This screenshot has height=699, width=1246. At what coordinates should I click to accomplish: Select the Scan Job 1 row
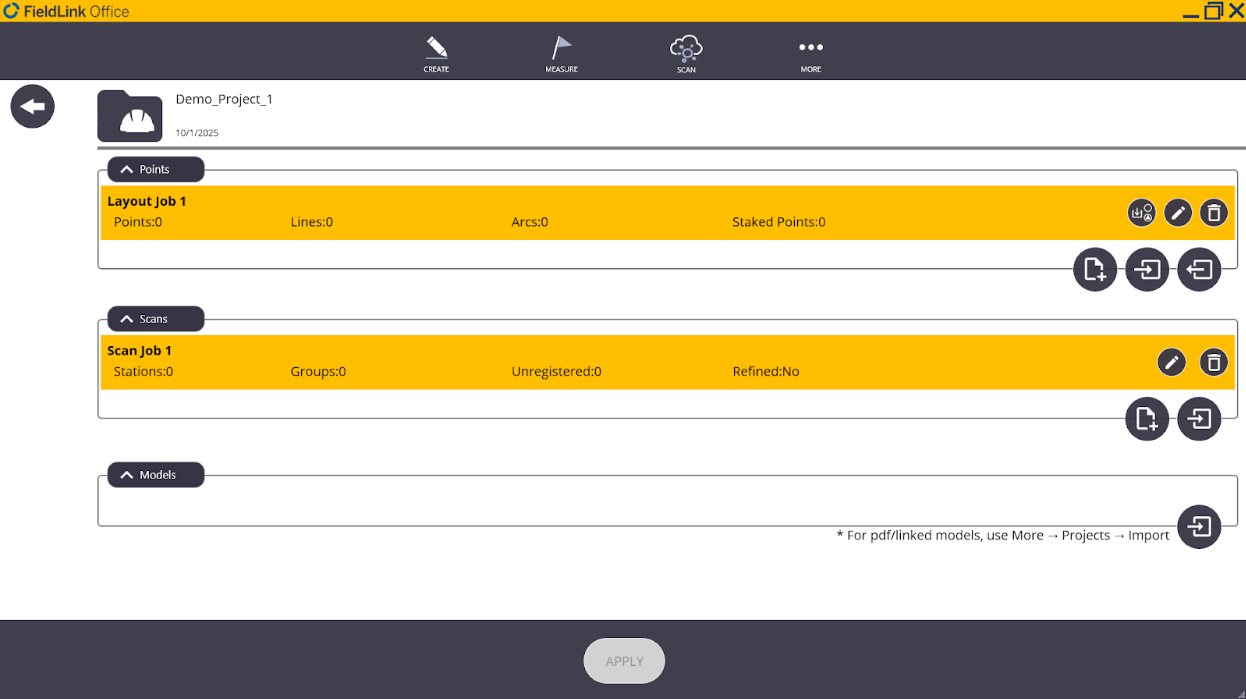(x=600, y=362)
